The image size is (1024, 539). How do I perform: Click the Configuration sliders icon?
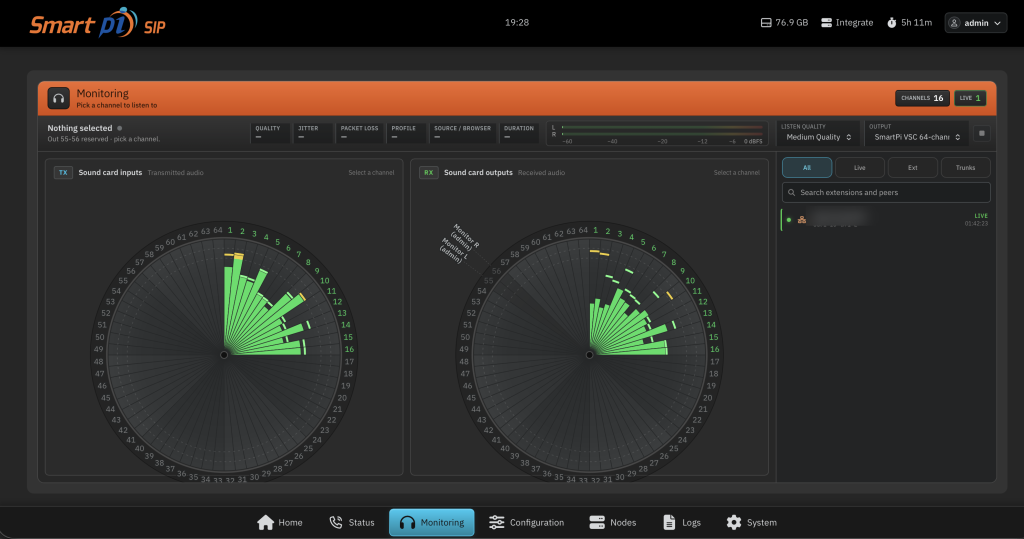[496, 523]
